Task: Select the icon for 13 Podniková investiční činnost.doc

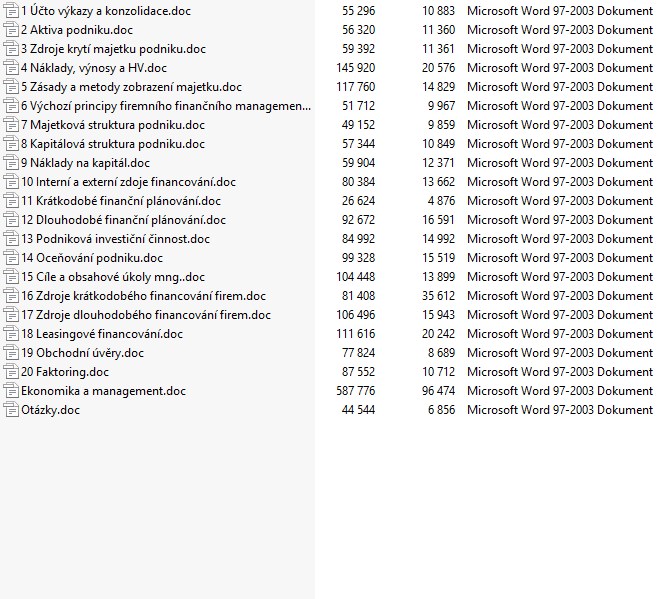Action: pos(11,238)
